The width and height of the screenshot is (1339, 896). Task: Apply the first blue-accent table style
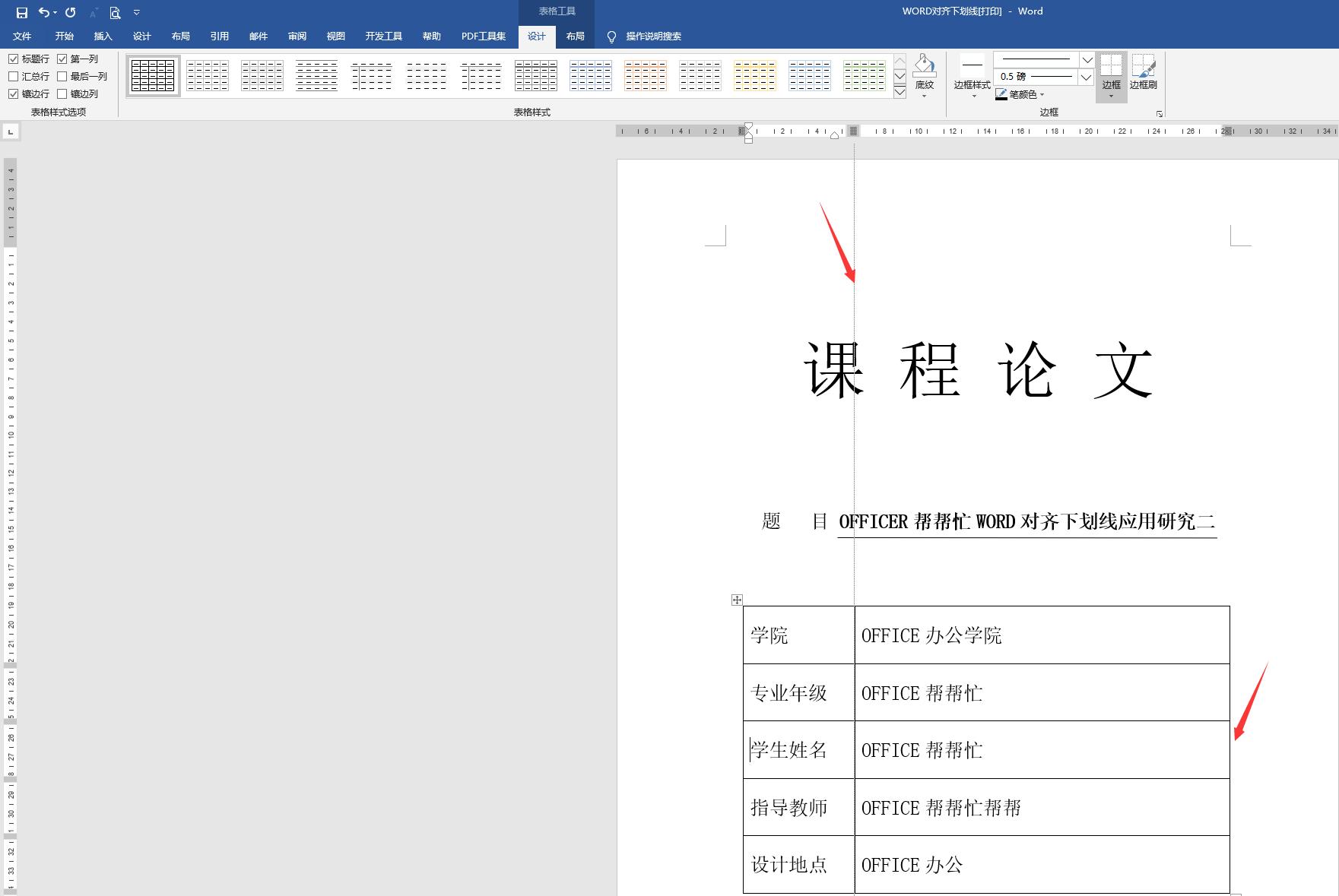[591, 76]
